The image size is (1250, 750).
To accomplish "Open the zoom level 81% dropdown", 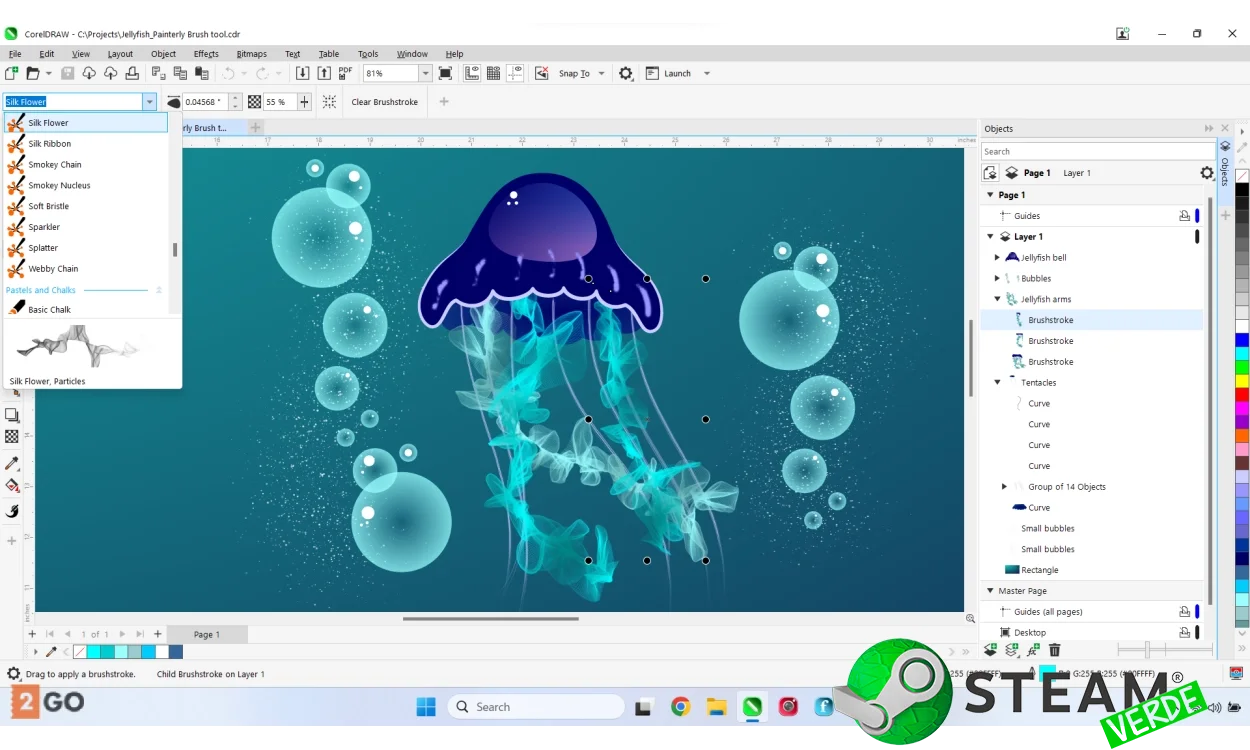I will (425, 73).
